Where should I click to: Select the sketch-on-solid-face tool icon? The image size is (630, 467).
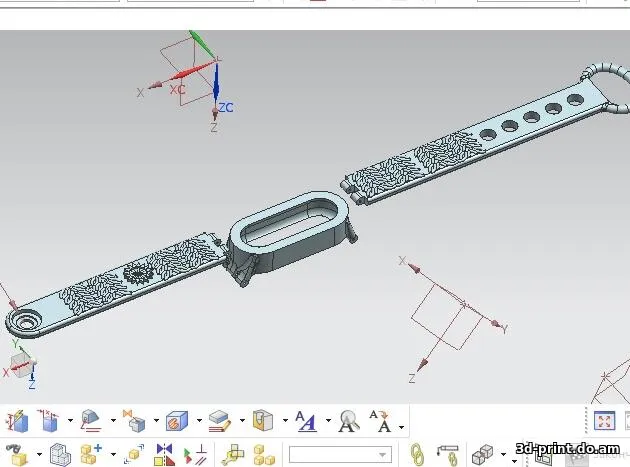[x=91, y=421]
